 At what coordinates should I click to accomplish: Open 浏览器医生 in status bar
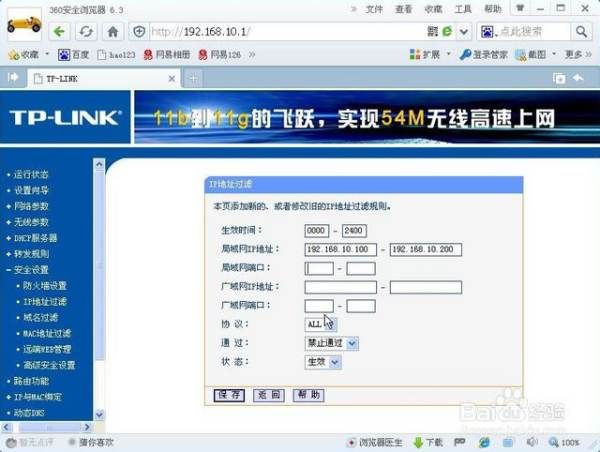[375, 443]
